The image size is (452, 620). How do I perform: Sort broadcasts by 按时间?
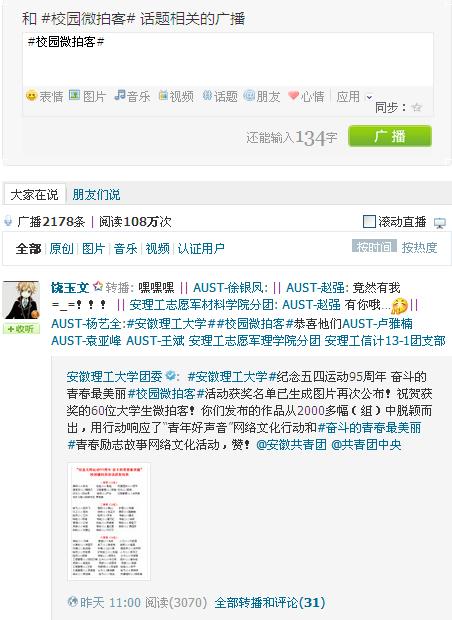(x=374, y=247)
